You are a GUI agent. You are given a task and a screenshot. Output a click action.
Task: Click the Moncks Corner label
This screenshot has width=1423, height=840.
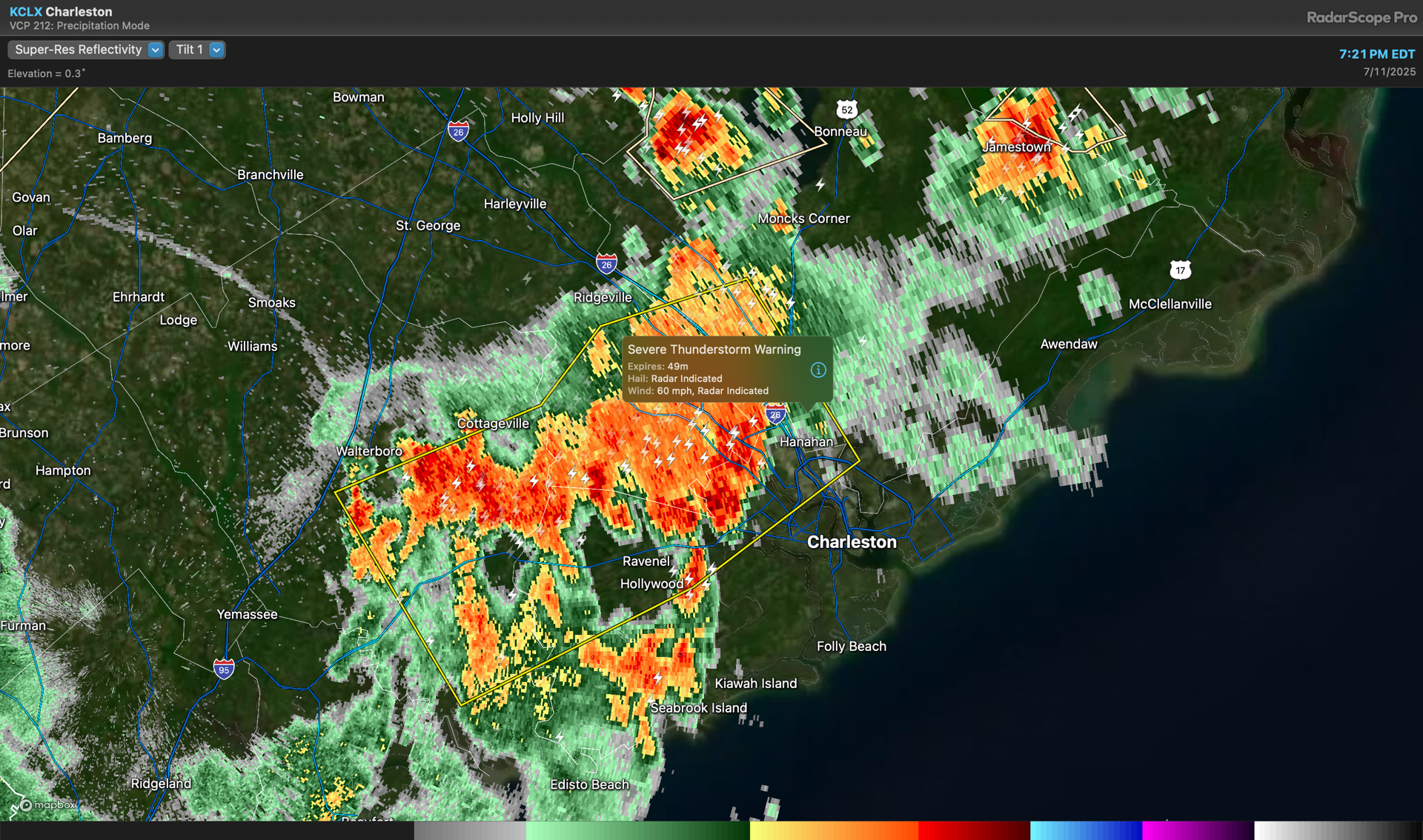[x=803, y=219]
